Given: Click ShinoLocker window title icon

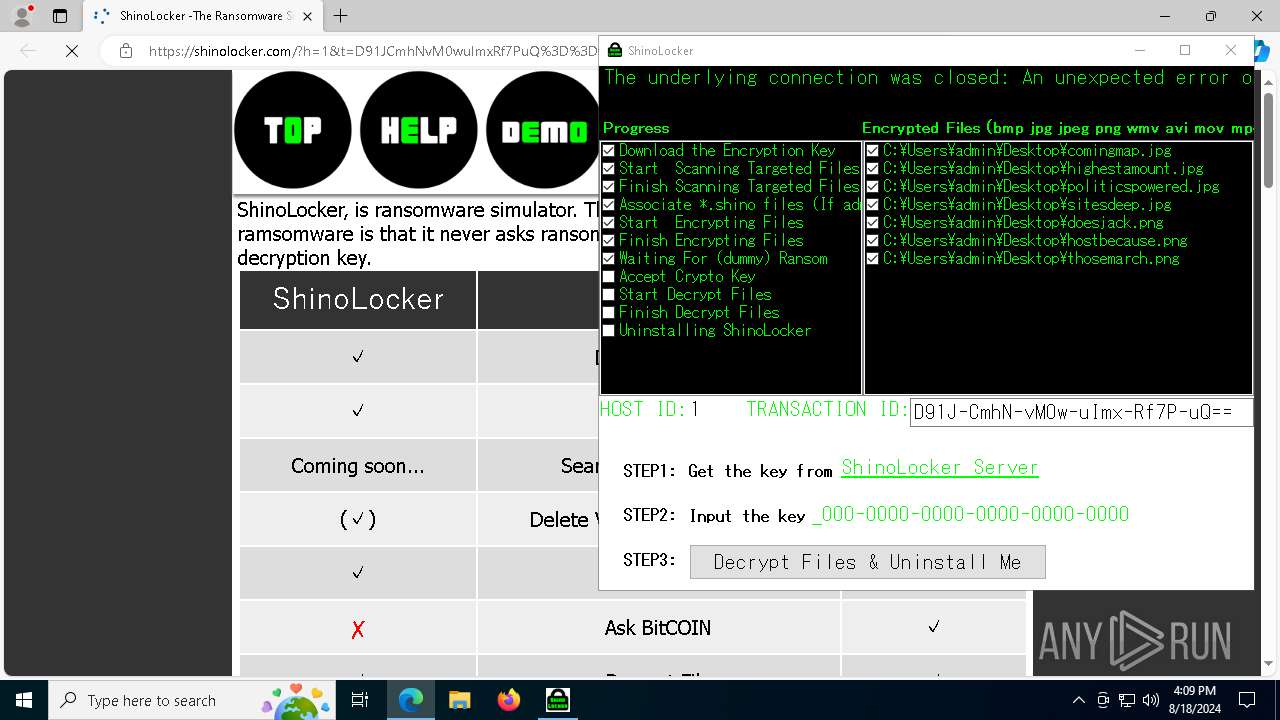Looking at the screenshot, I should [x=615, y=50].
